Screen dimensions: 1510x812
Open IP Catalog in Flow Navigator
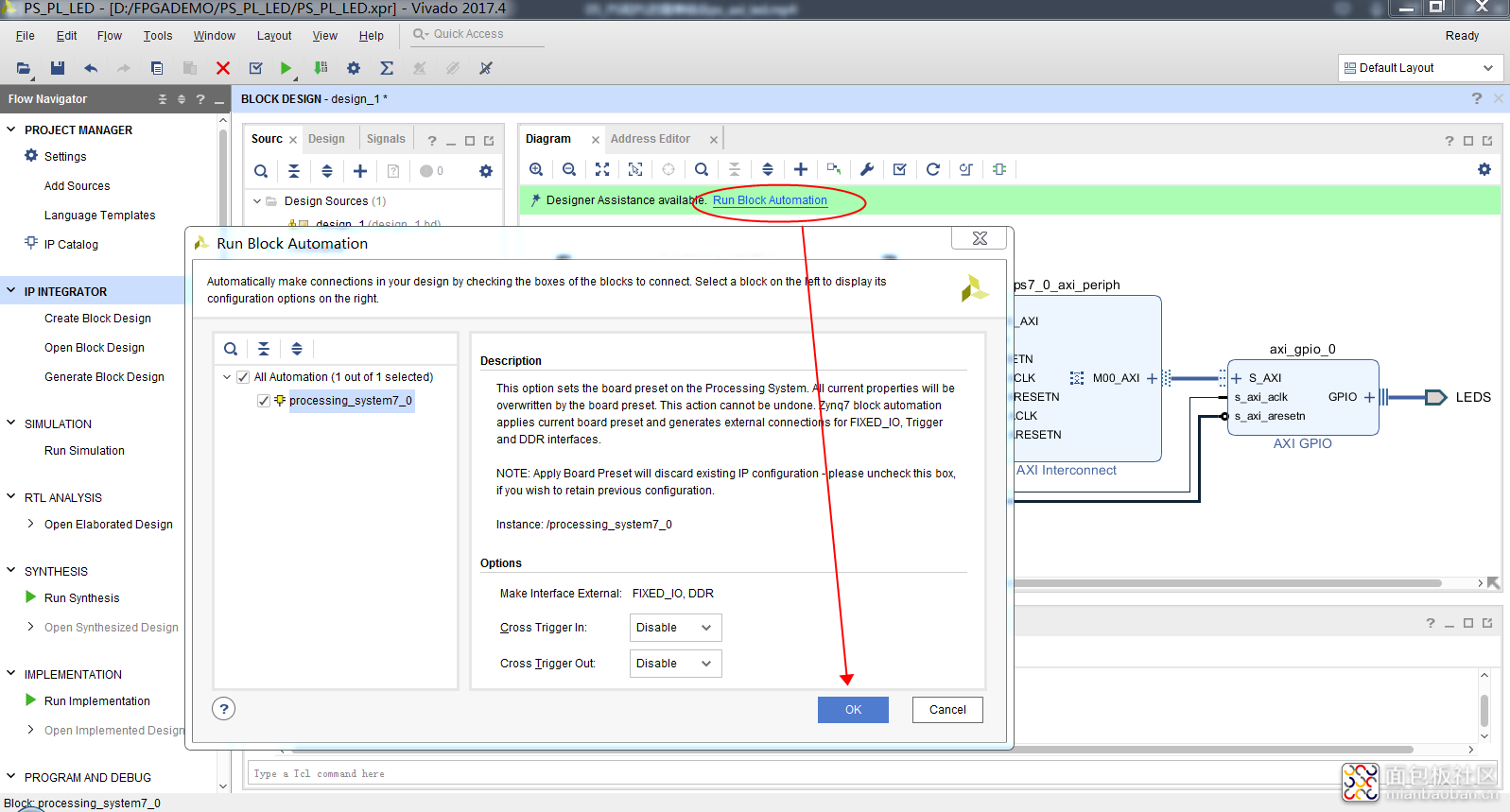pyautogui.click(x=71, y=245)
